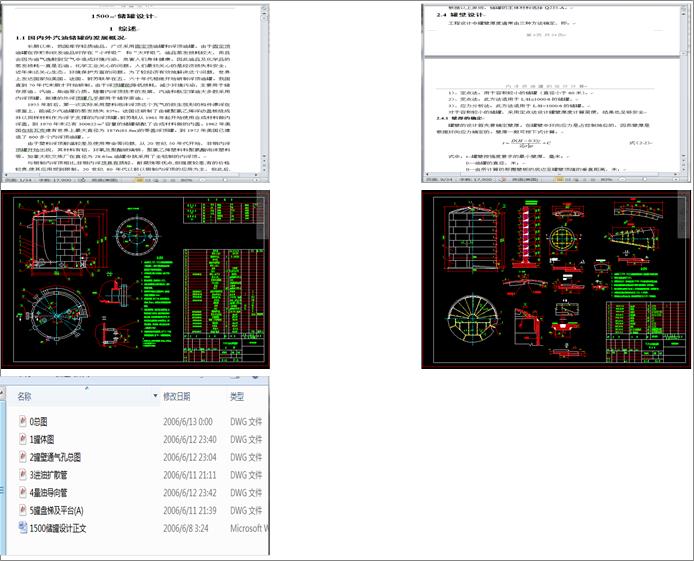Click the DWG icon beside 5罐盘梯及平台(A)
The image size is (694, 561).
[23, 510]
